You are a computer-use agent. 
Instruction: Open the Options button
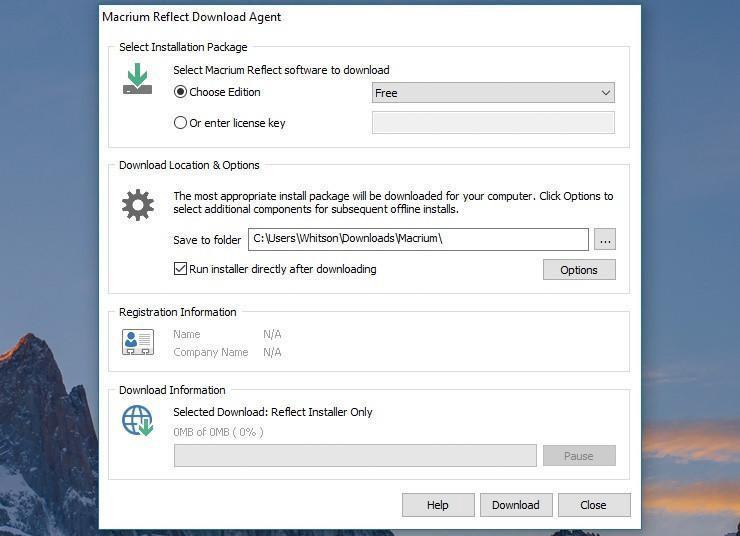pyautogui.click(x=579, y=270)
